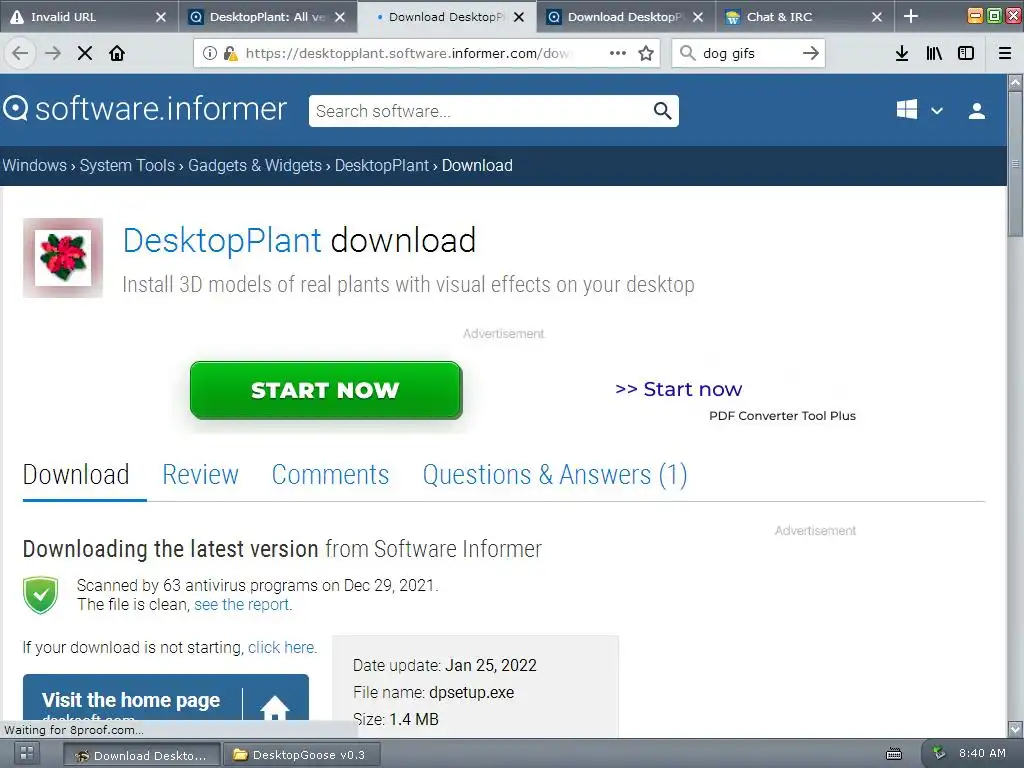Click the click here download link
Screen dimensions: 1024x768
pyautogui.click(x=281, y=648)
